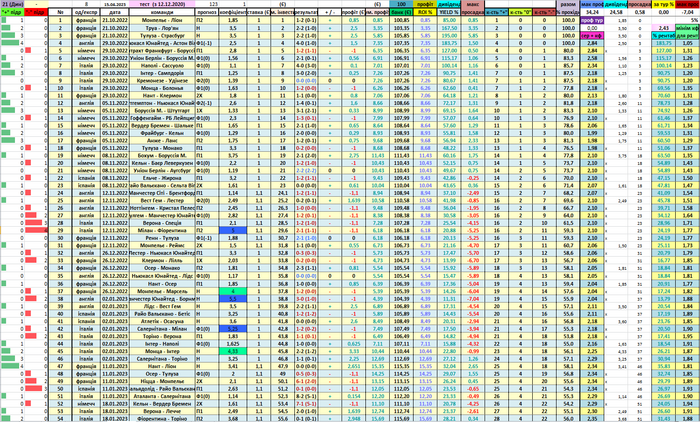The width and height of the screenshot is (700, 422).
Task: Select the 'Наполі - Сассуоло' match cell
Action: tap(162, 65)
